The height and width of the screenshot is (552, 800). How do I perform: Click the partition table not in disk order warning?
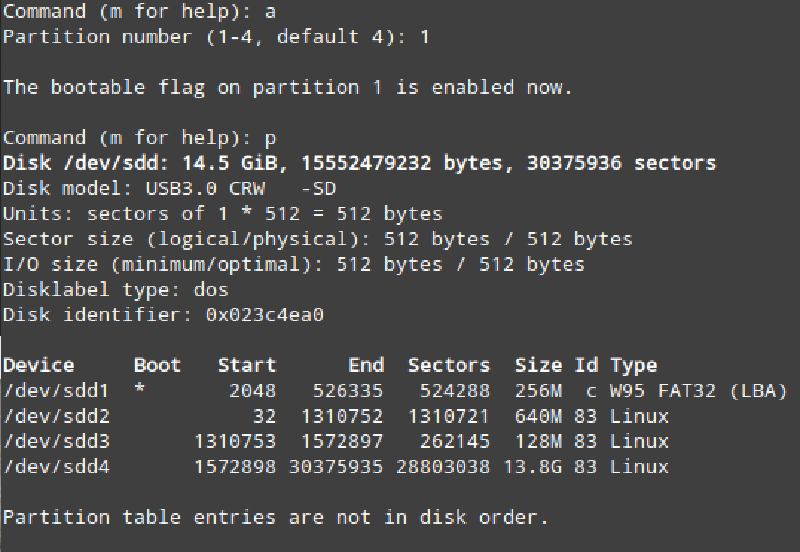tap(276, 517)
